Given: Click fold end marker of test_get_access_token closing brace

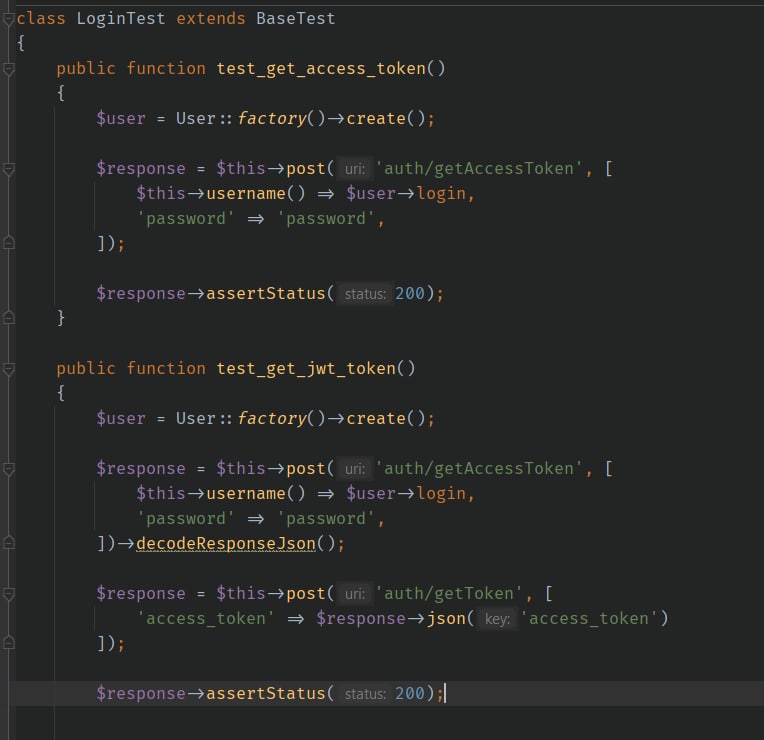Looking at the screenshot, I should 8,317.
